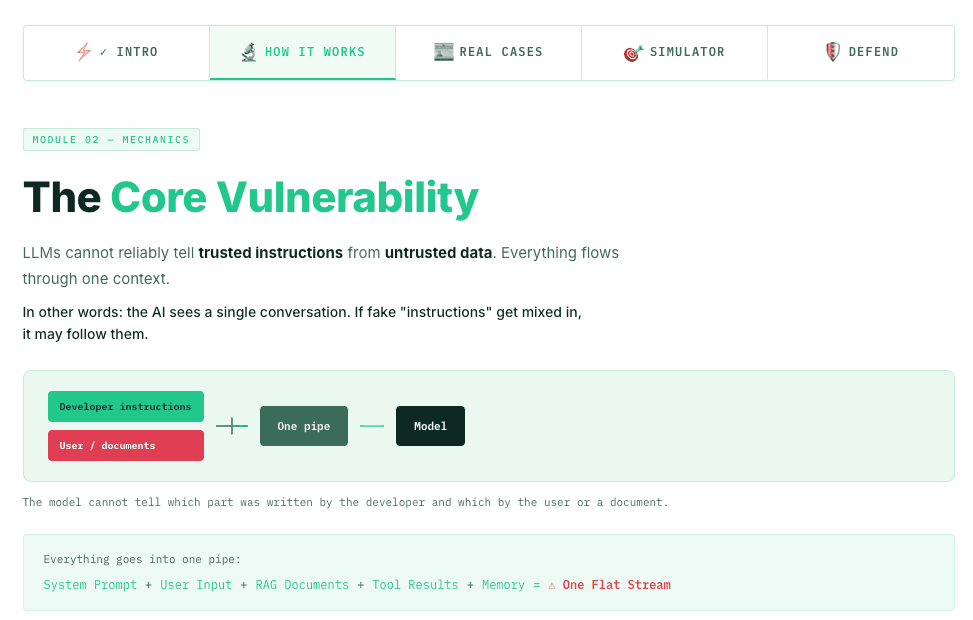Click the lightning bolt icon on the INTRO tab
Image resolution: width=973 pixels, height=620 pixels.
84,52
